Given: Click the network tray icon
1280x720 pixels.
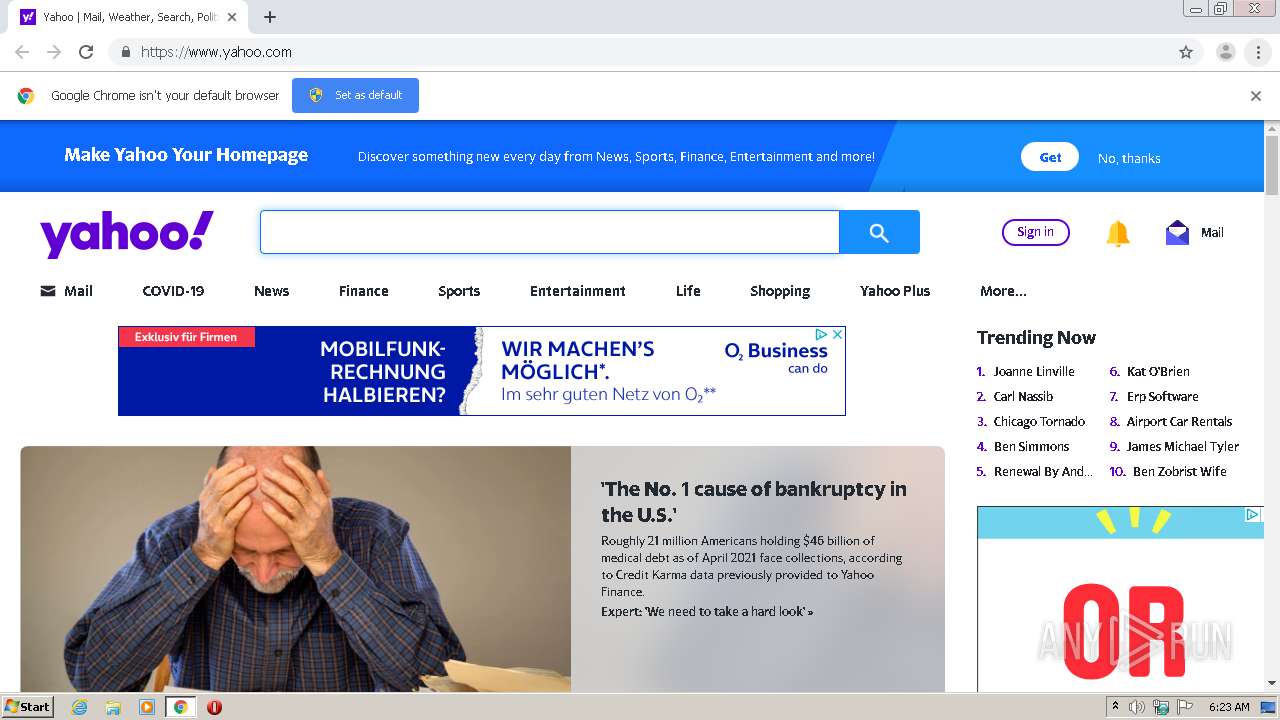Looking at the screenshot, I should point(1161,707).
